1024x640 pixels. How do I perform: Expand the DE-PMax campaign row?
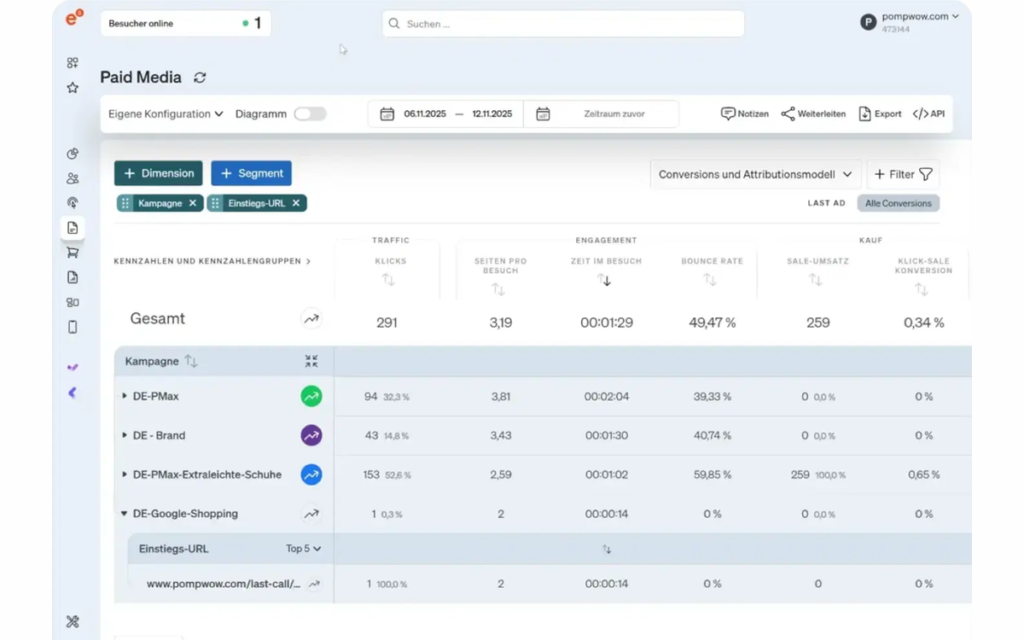[124, 396]
